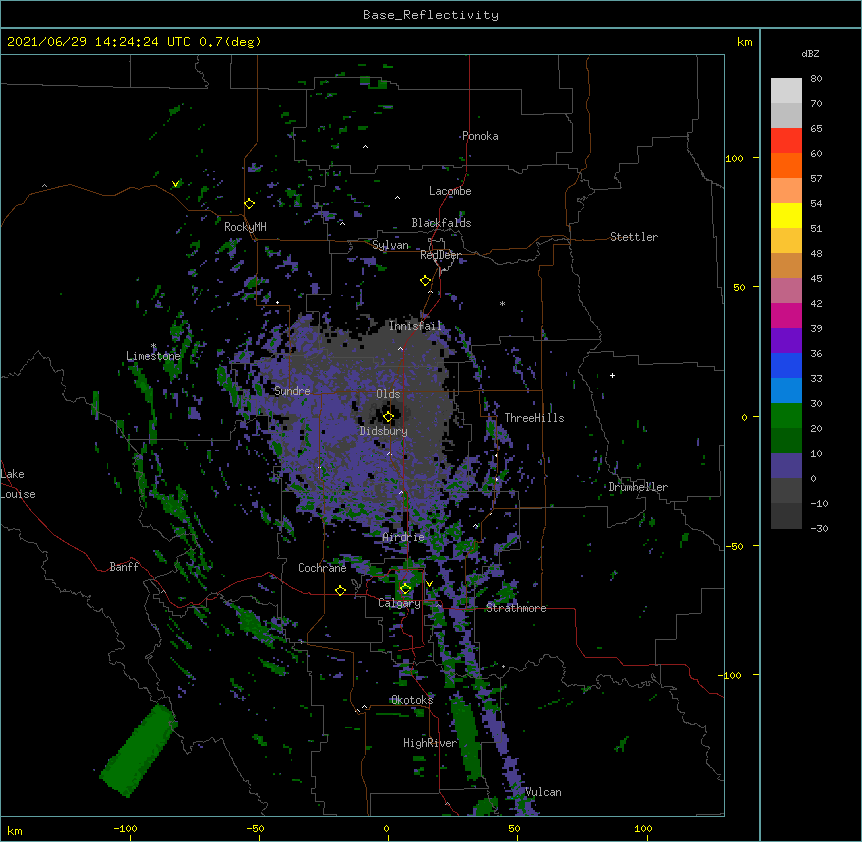Image resolution: width=862 pixels, height=842 pixels.
Task: Click the dBZ legend heading
Action: coord(810,53)
